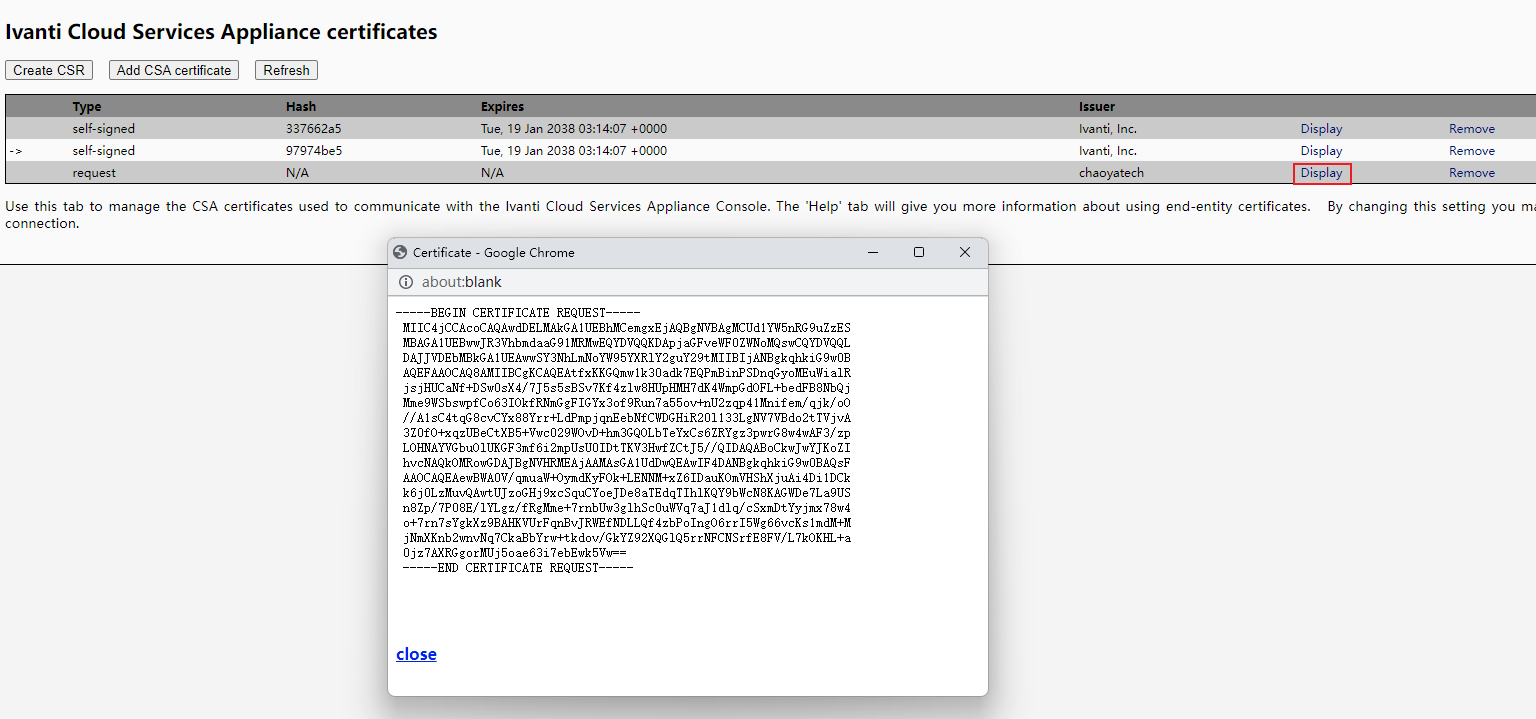Click the Expires column header
The height and width of the screenshot is (719, 1536).
(x=501, y=106)
